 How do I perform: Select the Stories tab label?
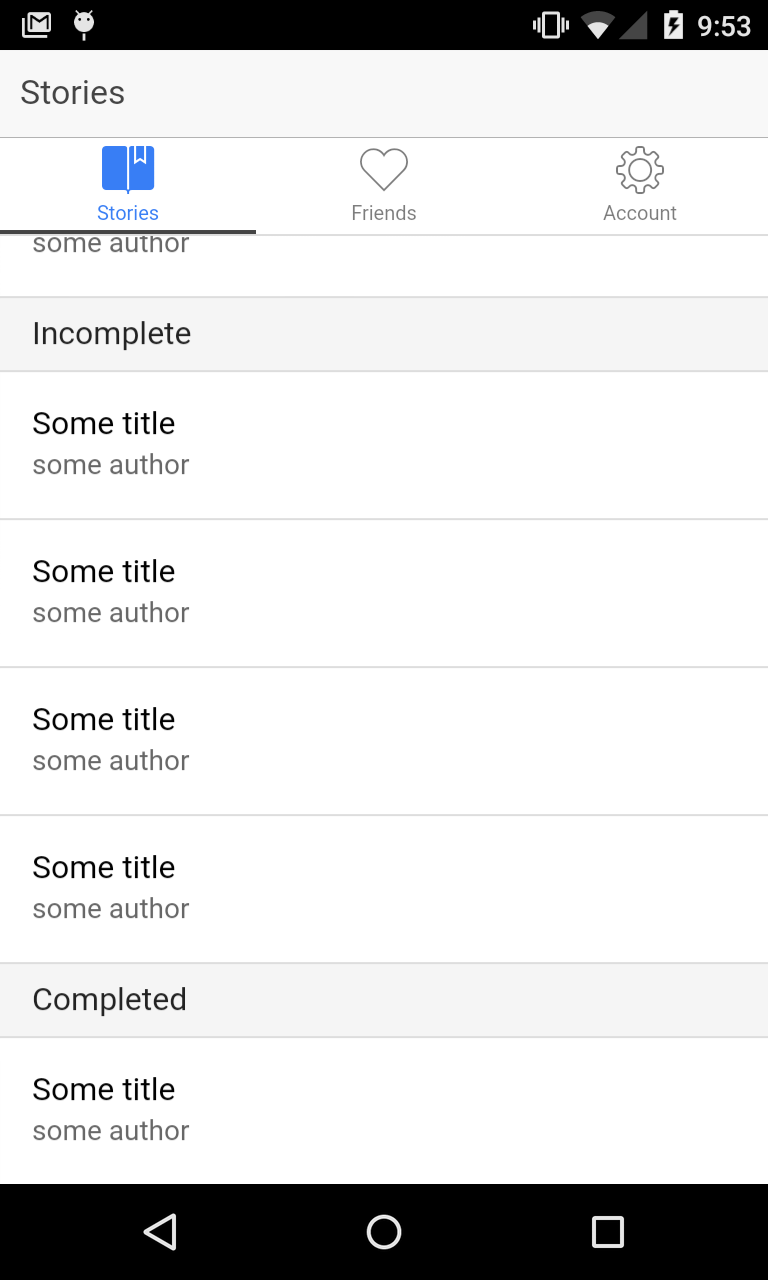point(128,213)
